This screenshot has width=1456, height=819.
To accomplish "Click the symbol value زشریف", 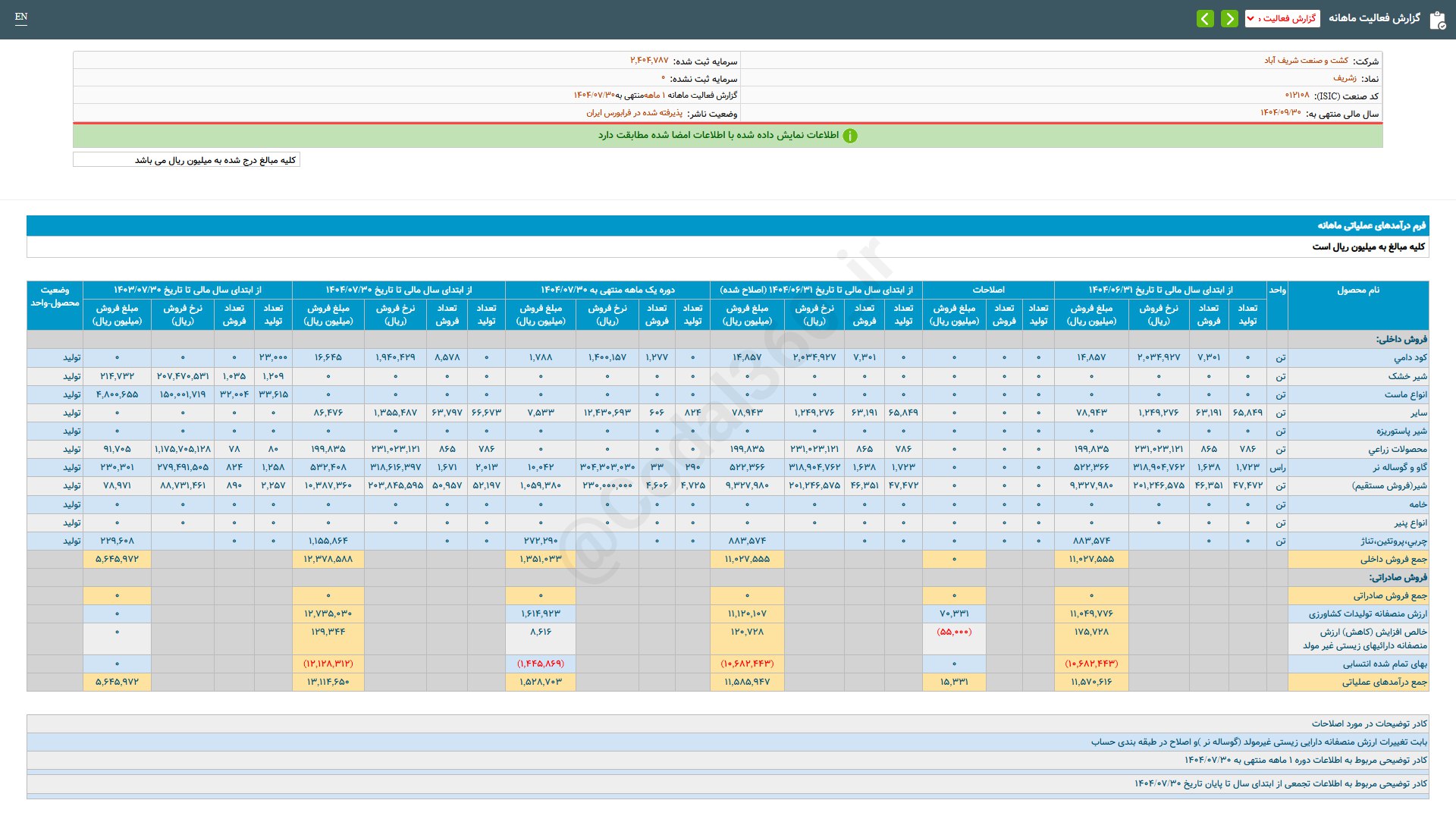I will click(1345, 78).
